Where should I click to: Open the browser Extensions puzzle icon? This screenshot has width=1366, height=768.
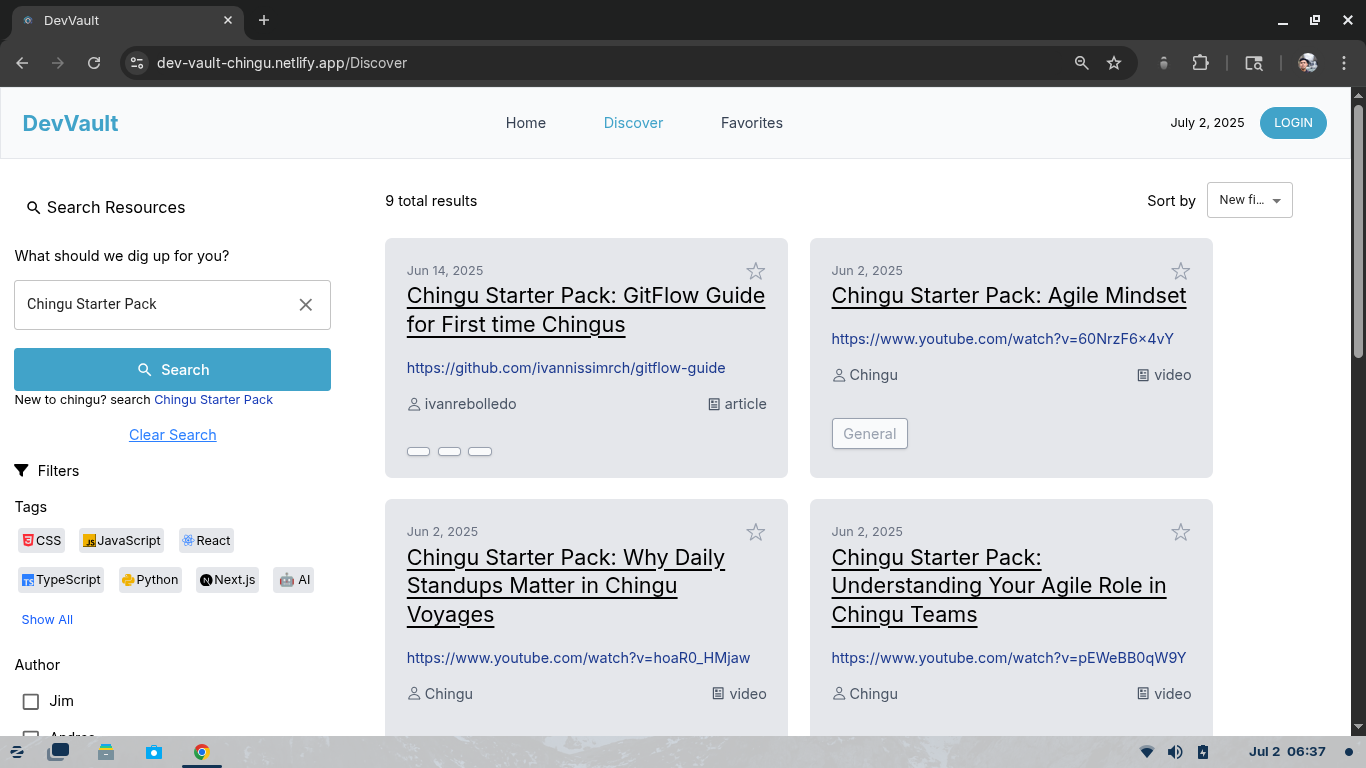1200,63
